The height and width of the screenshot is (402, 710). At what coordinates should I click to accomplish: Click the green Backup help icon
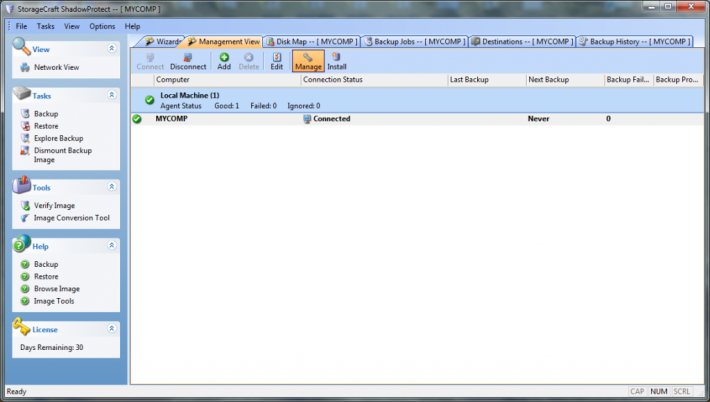(25, 264)
